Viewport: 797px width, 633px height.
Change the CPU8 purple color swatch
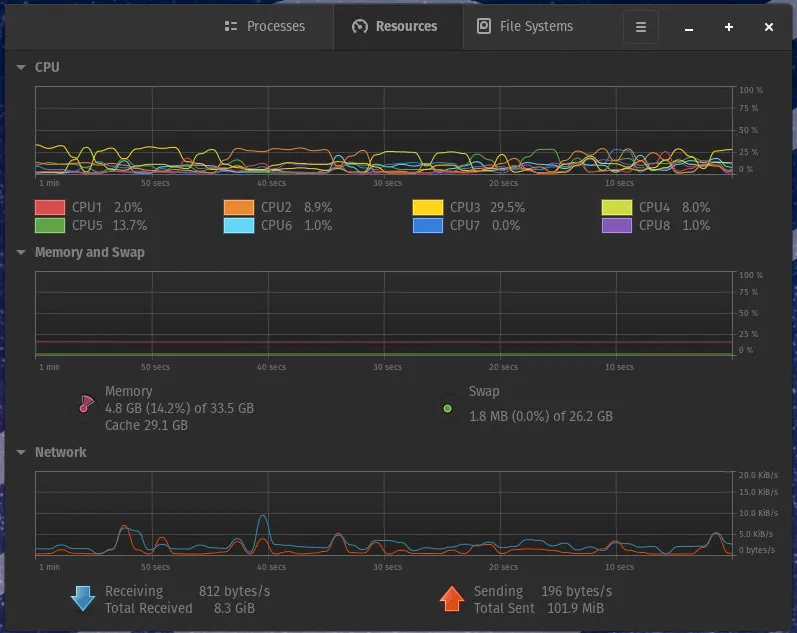[617, 225]
